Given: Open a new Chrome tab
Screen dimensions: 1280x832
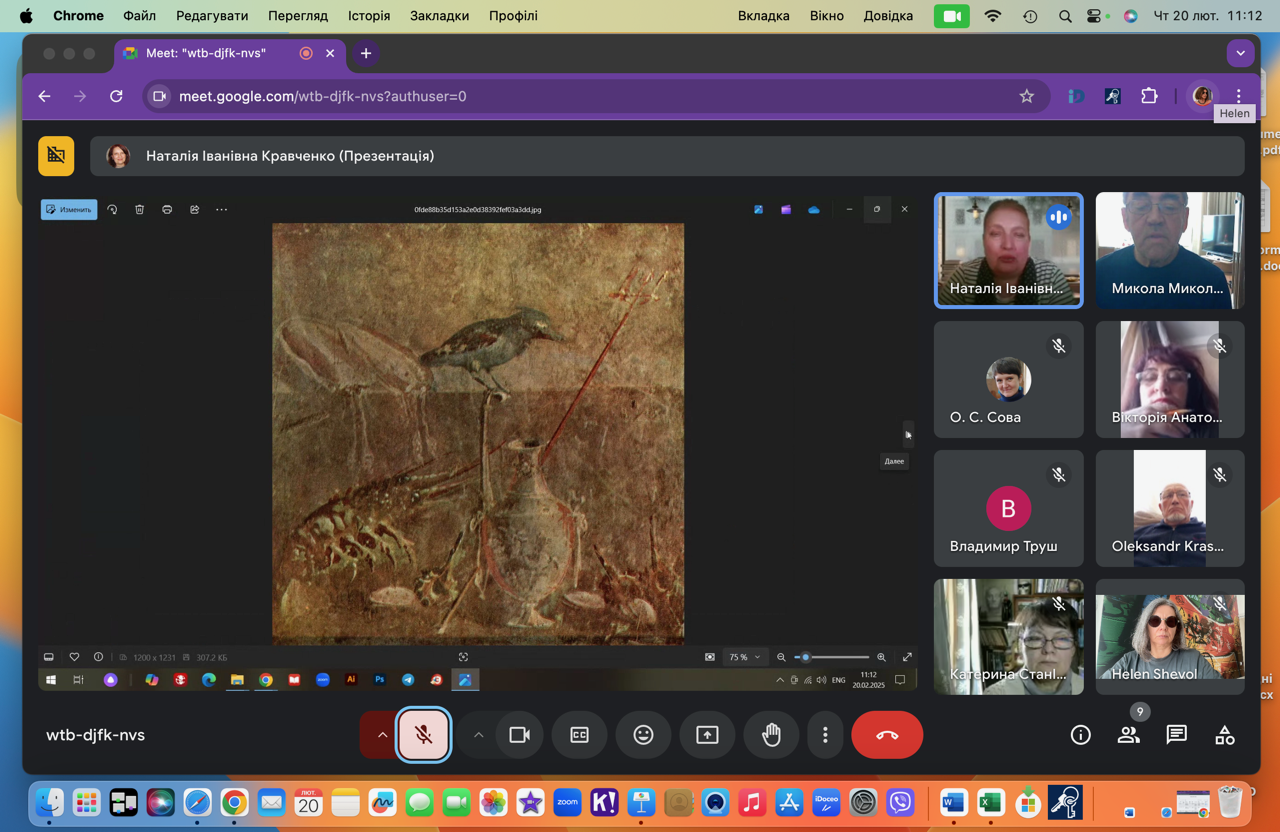Looking at the screenshot, I should (x=366, y=53).
